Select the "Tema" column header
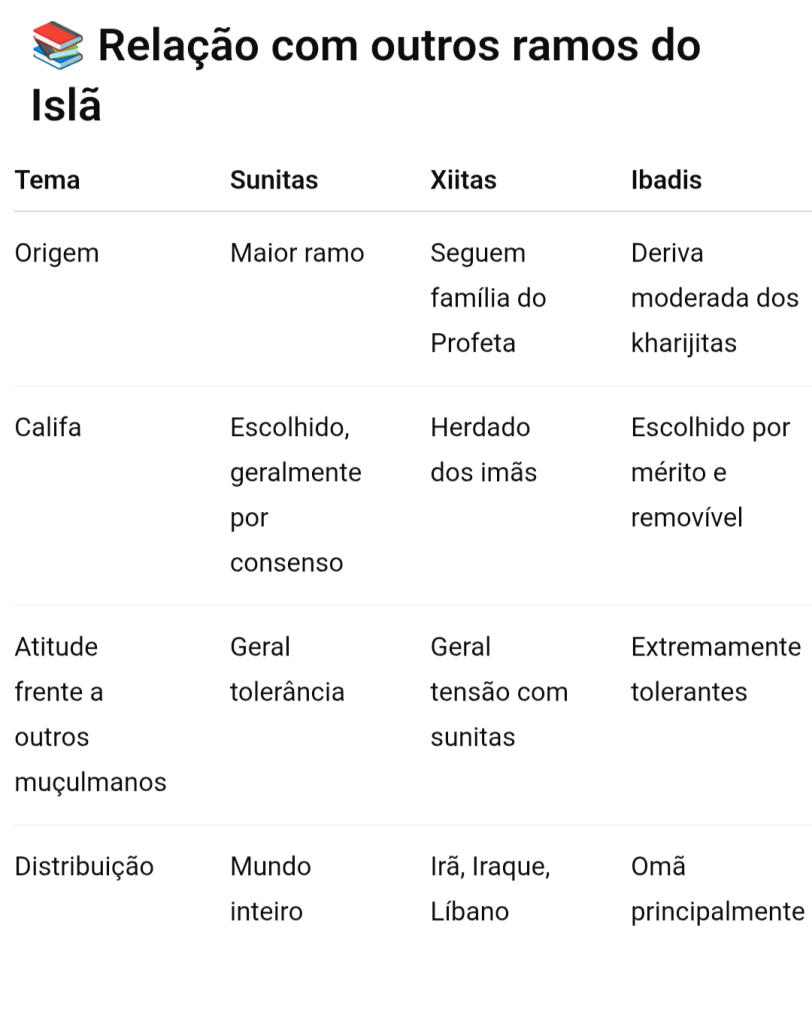 [x=47, y=180]
